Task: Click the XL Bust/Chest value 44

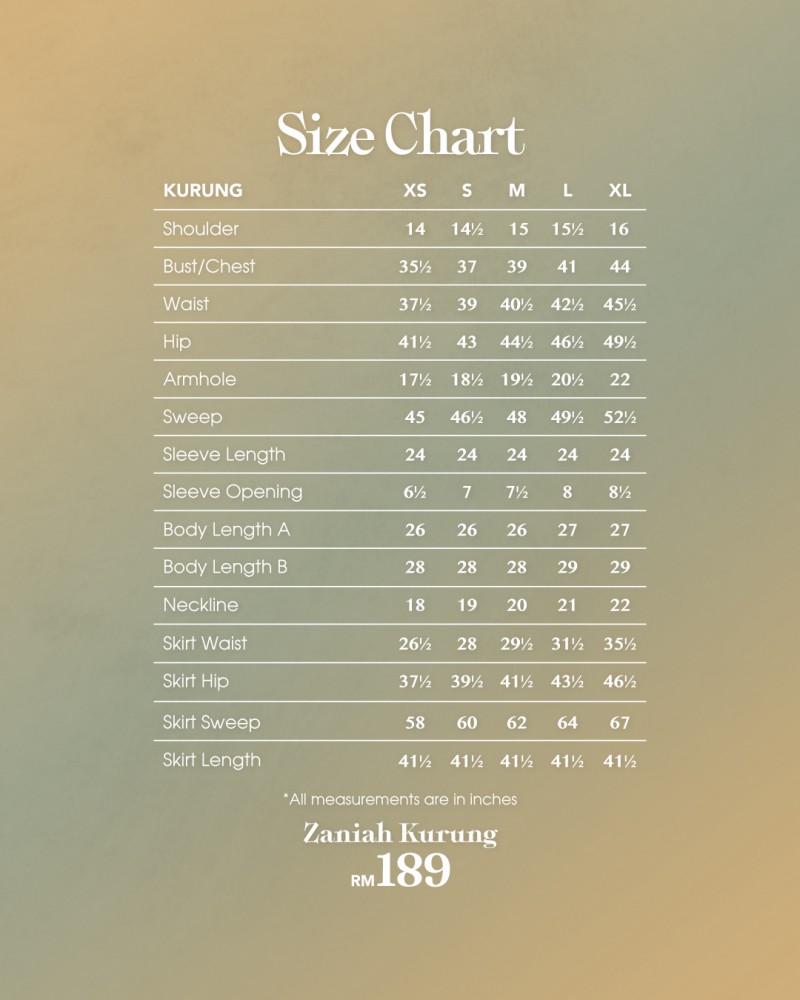Action: click(x=619, y=267)
